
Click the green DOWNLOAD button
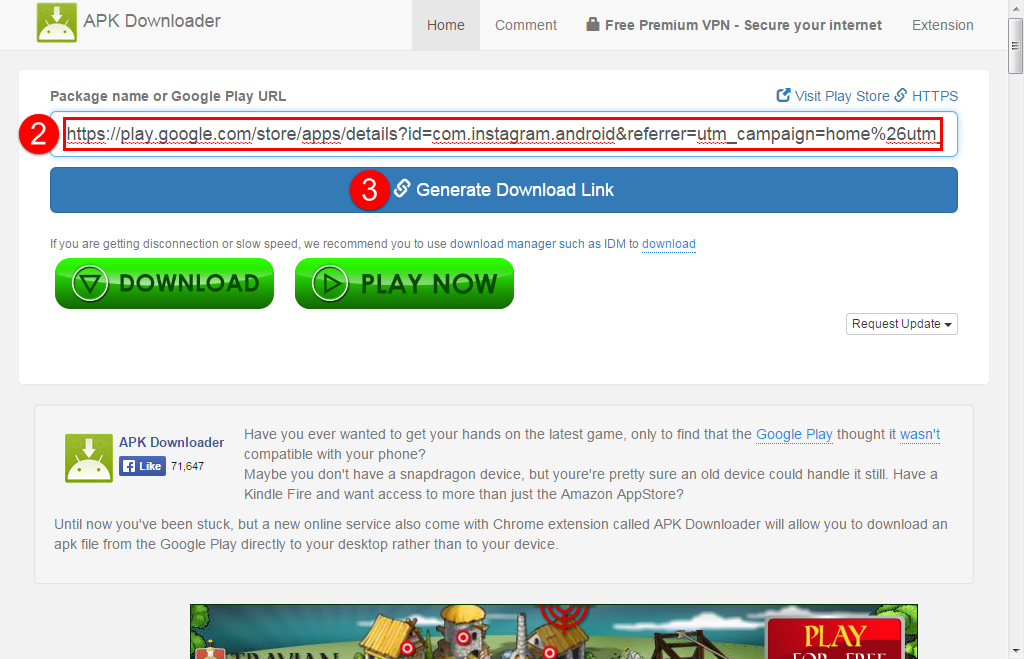click(x=165, y=283)
